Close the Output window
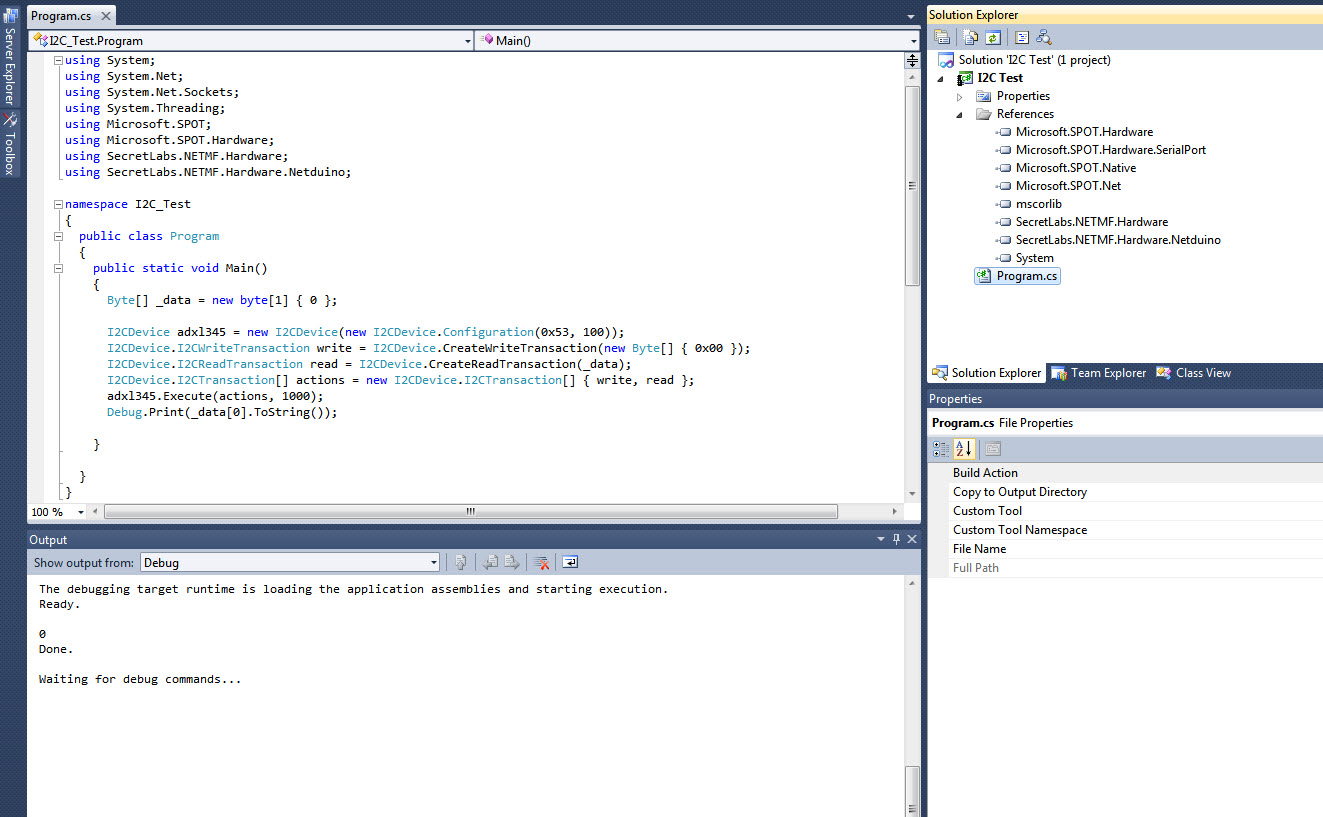Image resolution: width=1323 pixels, height=817 pixels. point(911,539)
